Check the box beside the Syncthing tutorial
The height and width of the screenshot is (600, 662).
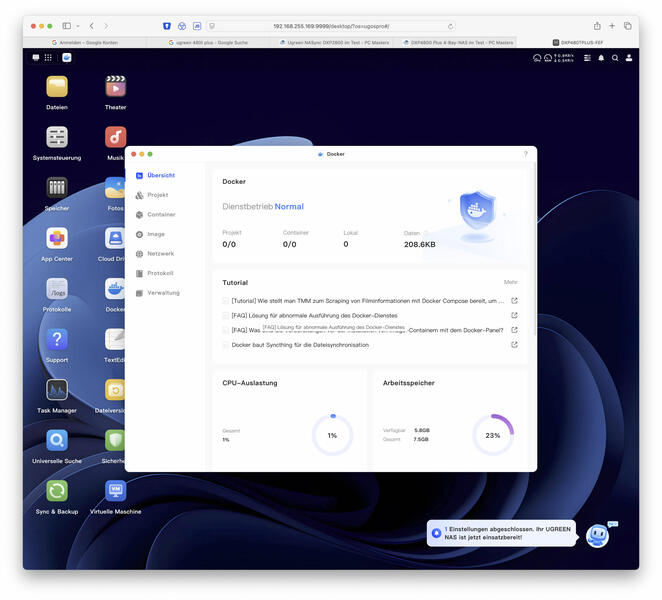click(x=226, y=345)
